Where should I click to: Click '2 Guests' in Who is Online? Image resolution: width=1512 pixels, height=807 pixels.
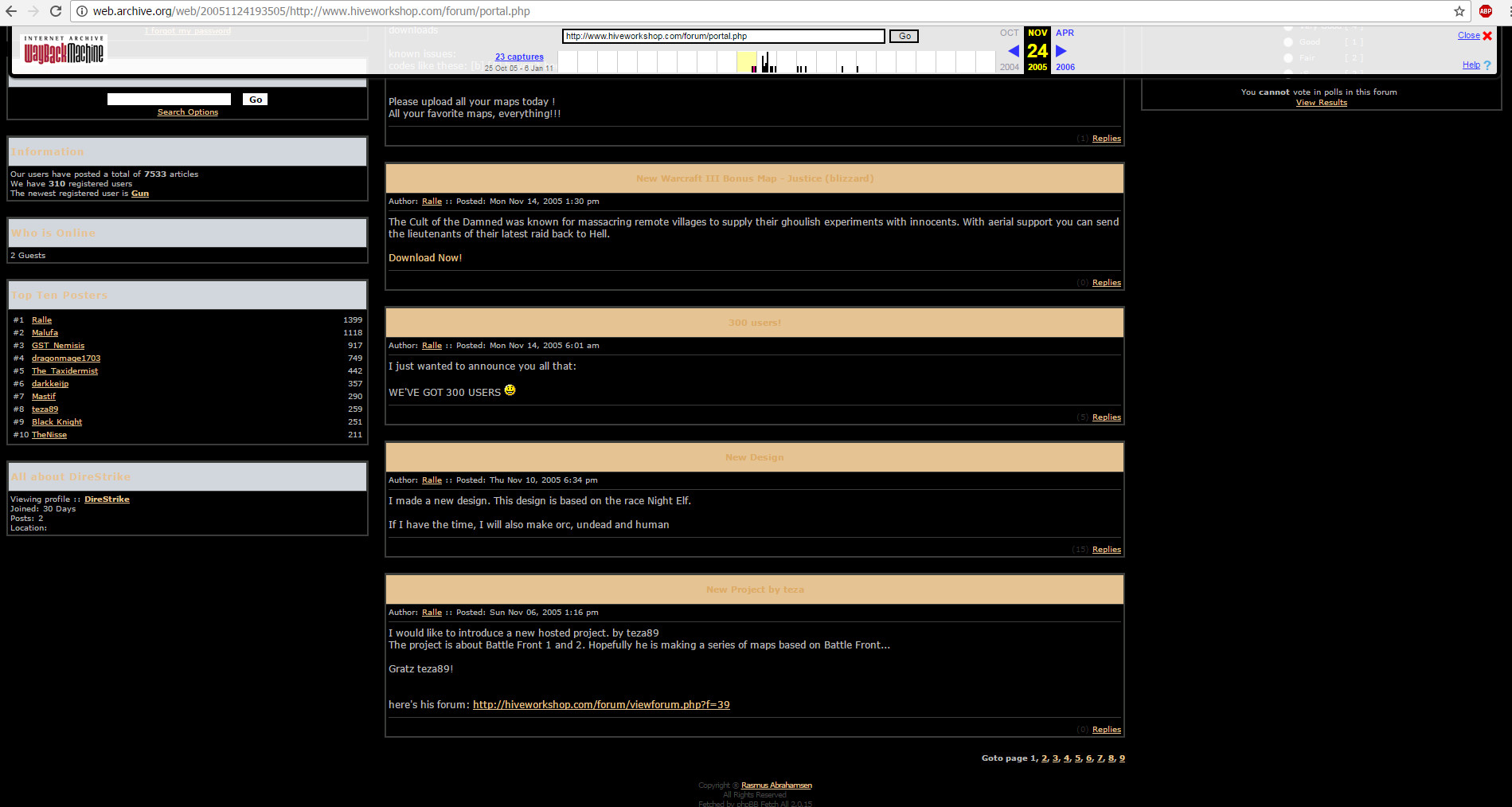coord(28,256)
